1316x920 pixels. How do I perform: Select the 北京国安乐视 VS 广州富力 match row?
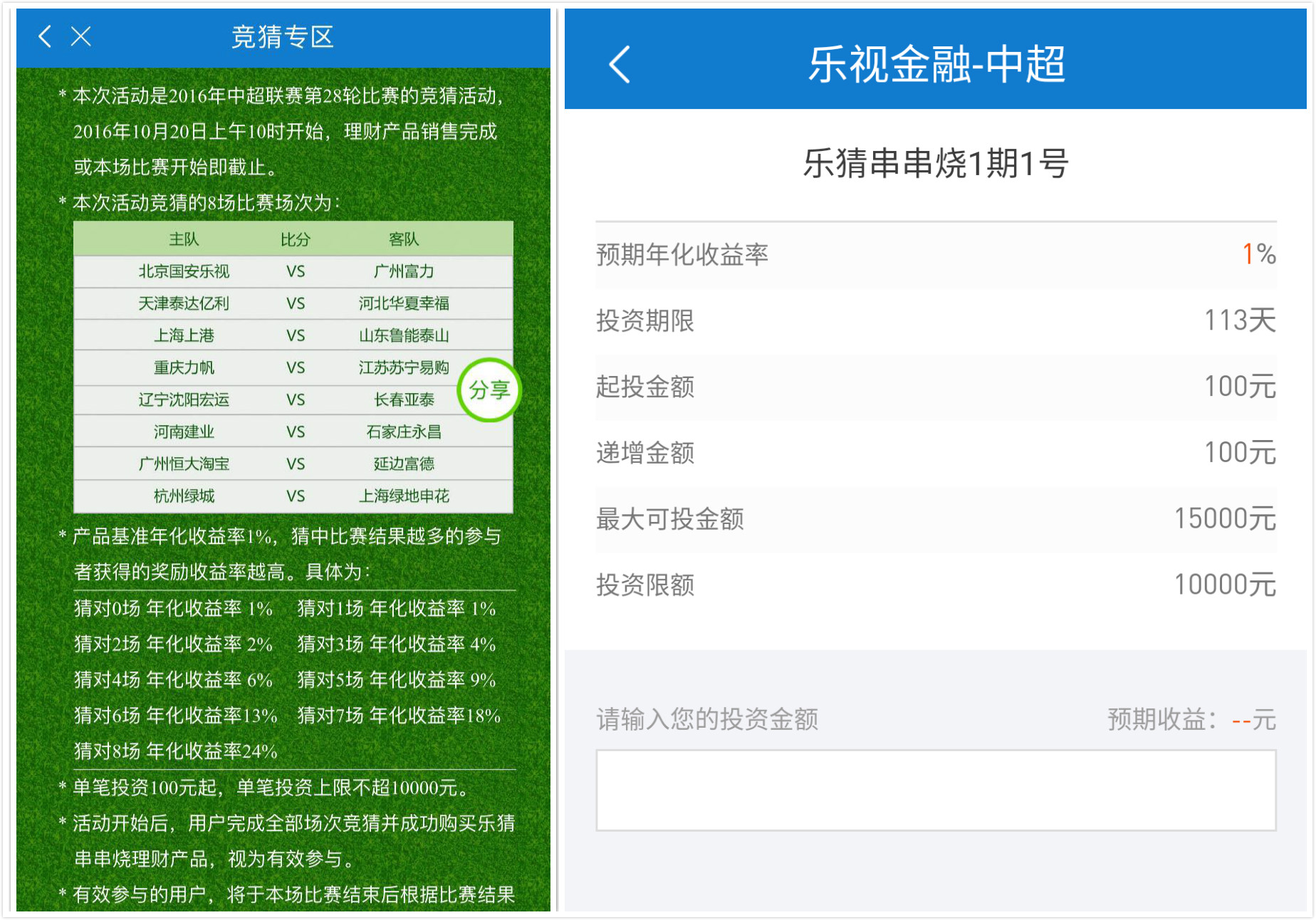(293, 271)
